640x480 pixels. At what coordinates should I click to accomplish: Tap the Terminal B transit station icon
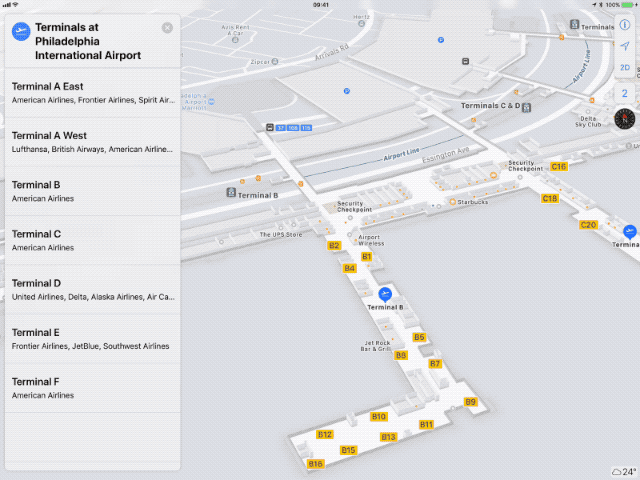point(231,192)
